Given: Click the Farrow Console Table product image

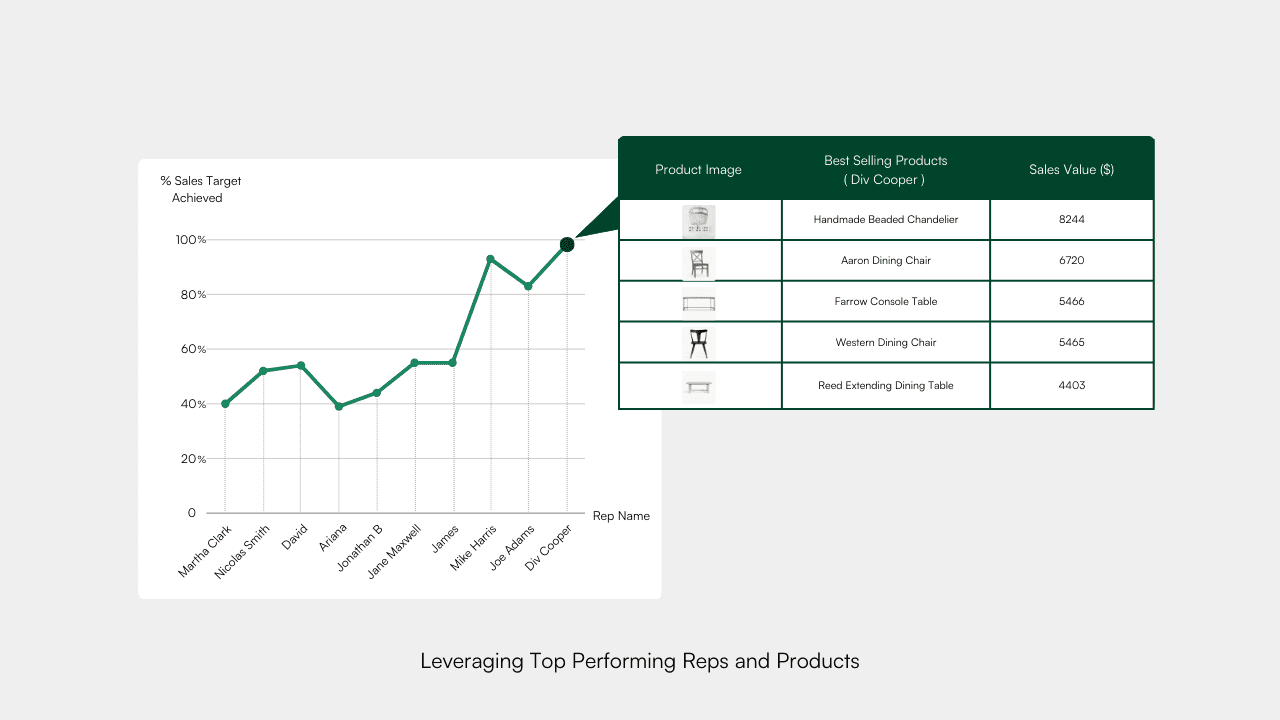Looking at the screenshot, I should point(698,301).
